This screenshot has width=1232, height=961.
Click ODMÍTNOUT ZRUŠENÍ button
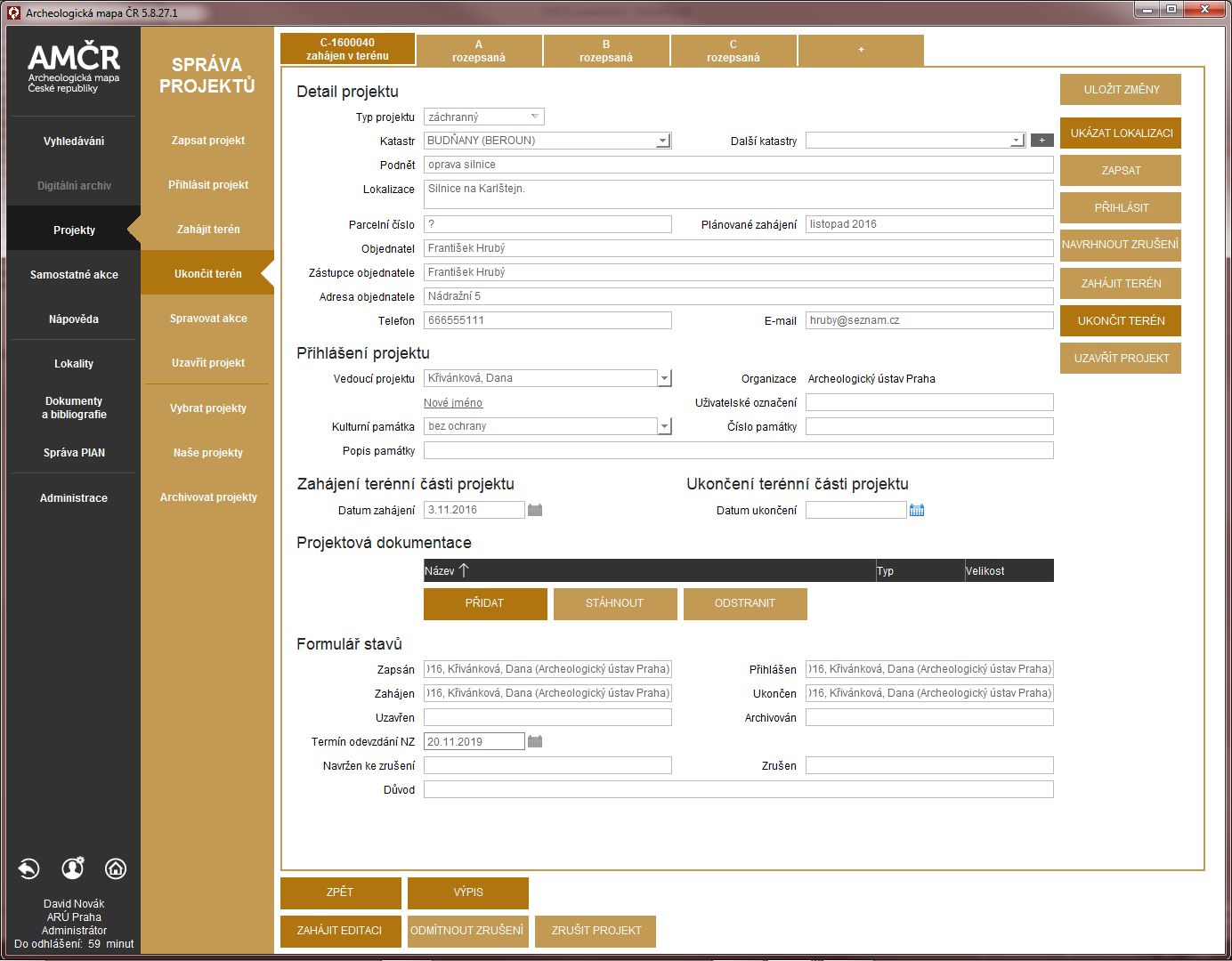468,931
